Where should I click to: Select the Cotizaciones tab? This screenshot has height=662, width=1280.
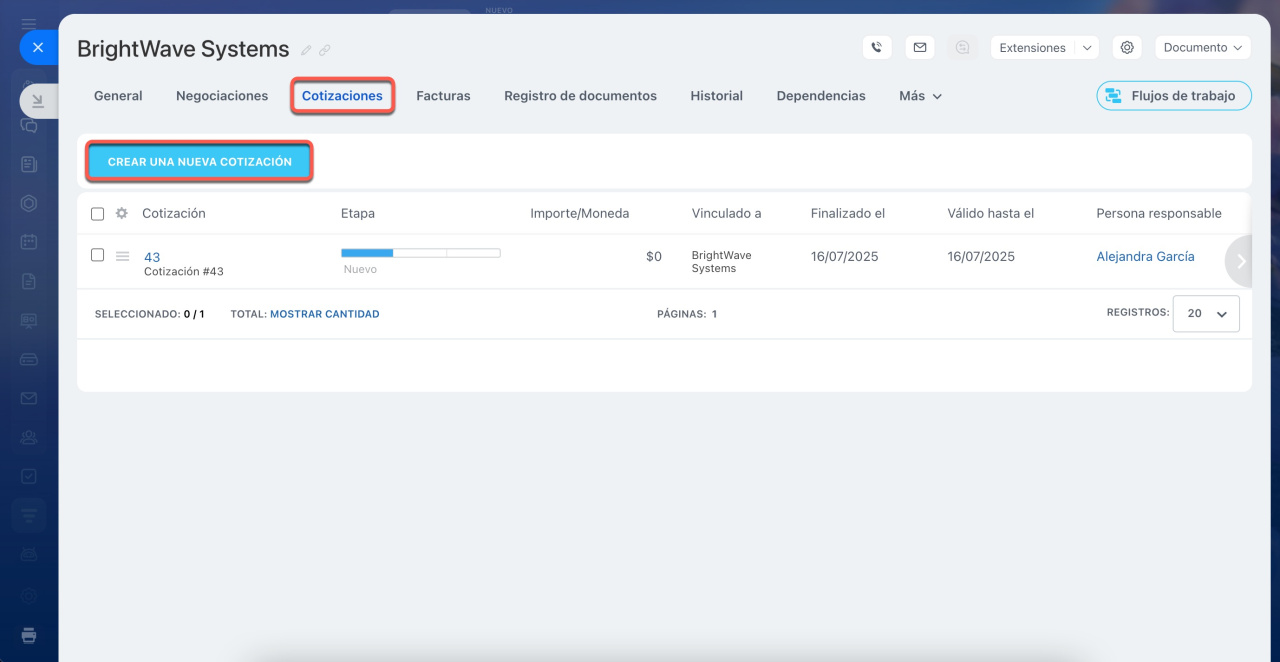(x=342, y=96)
